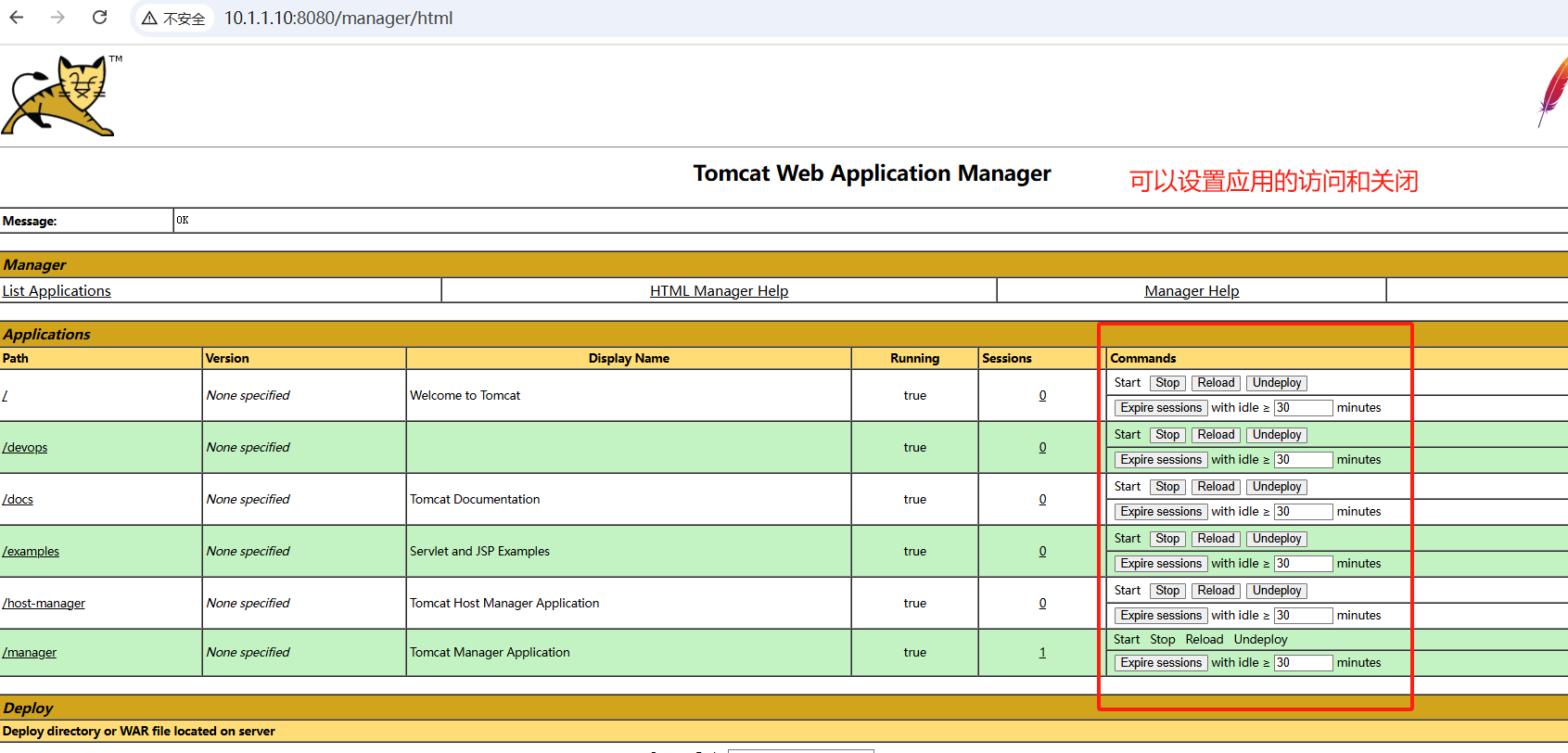Undeploy the /devops application
This screenshot has height=753, width=1568.
click(x=1277, y=435)
